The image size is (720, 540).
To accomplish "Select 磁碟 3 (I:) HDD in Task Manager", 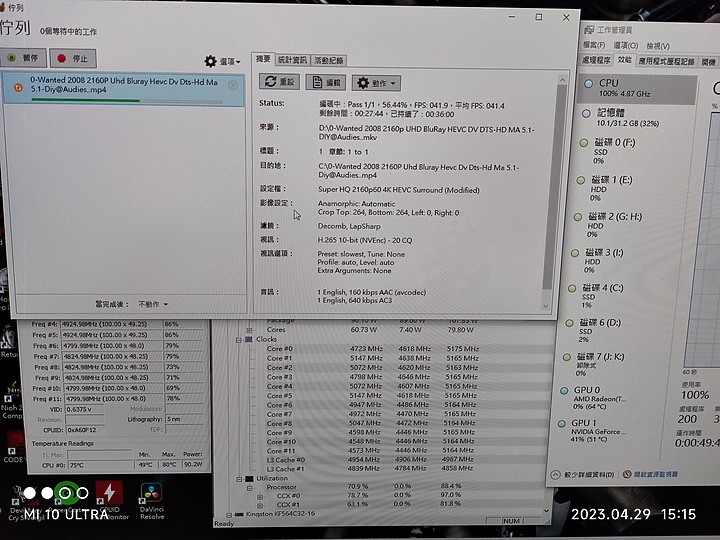I will click(624, 260).
